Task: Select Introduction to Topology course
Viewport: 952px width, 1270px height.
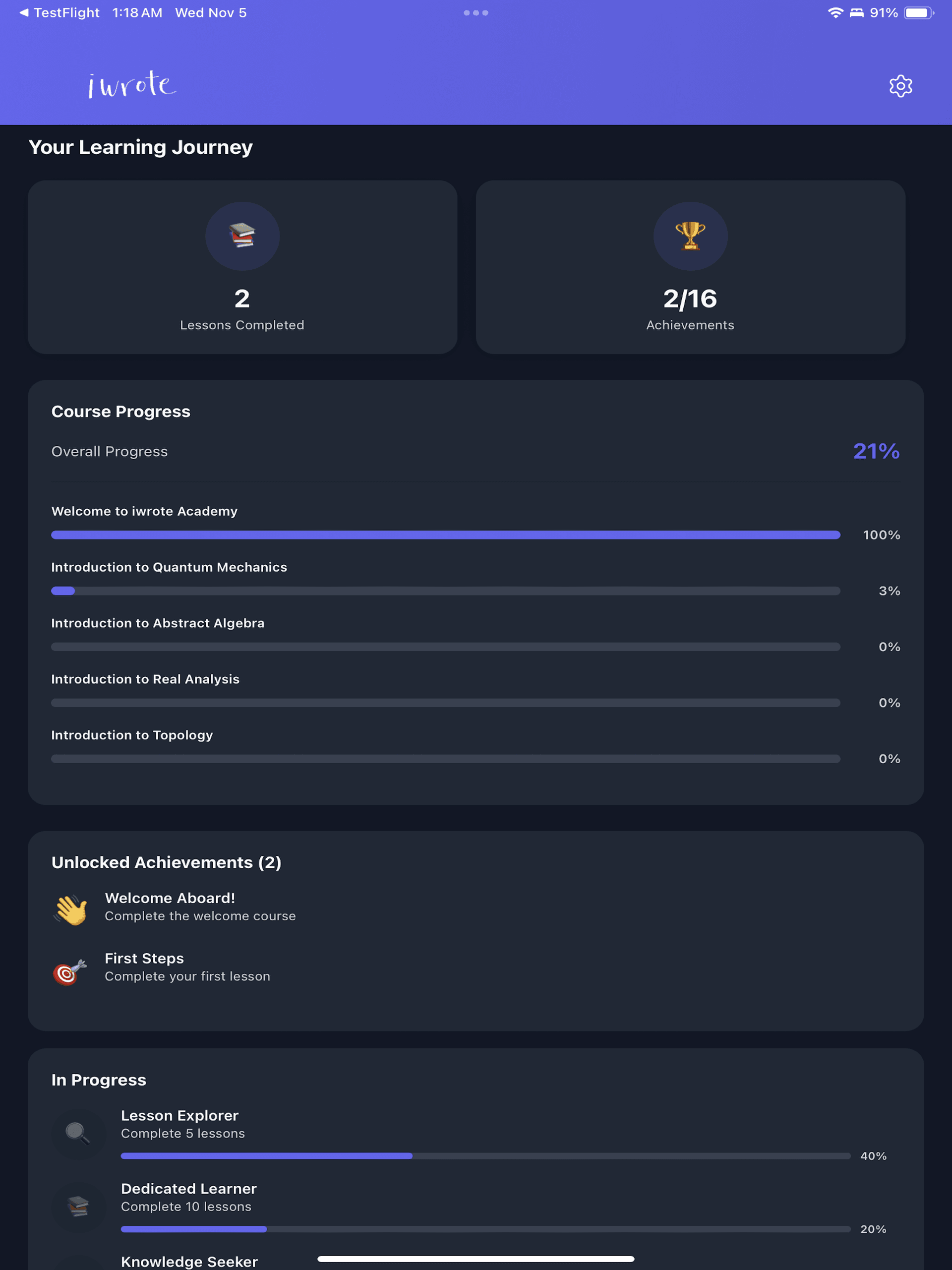Action: point(132,735)
